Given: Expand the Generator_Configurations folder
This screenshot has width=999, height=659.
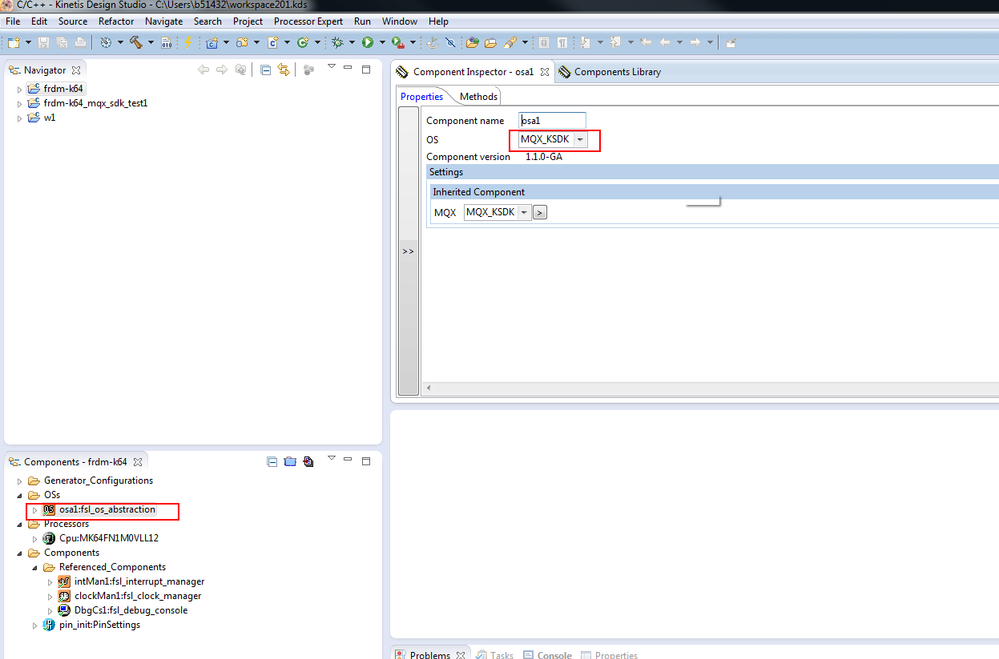Looking at the screenshot, I should [19, 481].
